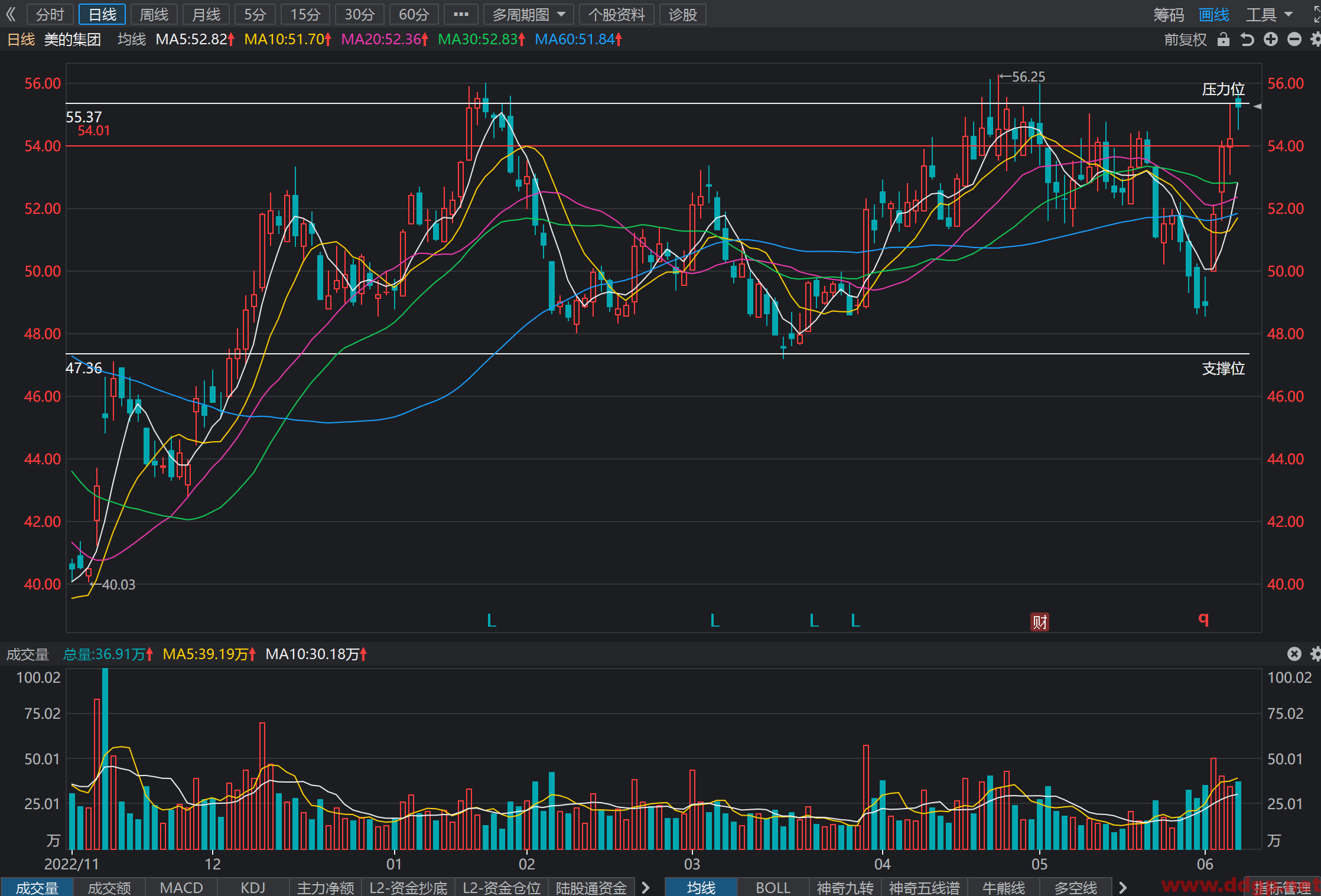Click the current price arrow marker
The height and width of the screenshot is (896, 1321).
[1257, 106]
